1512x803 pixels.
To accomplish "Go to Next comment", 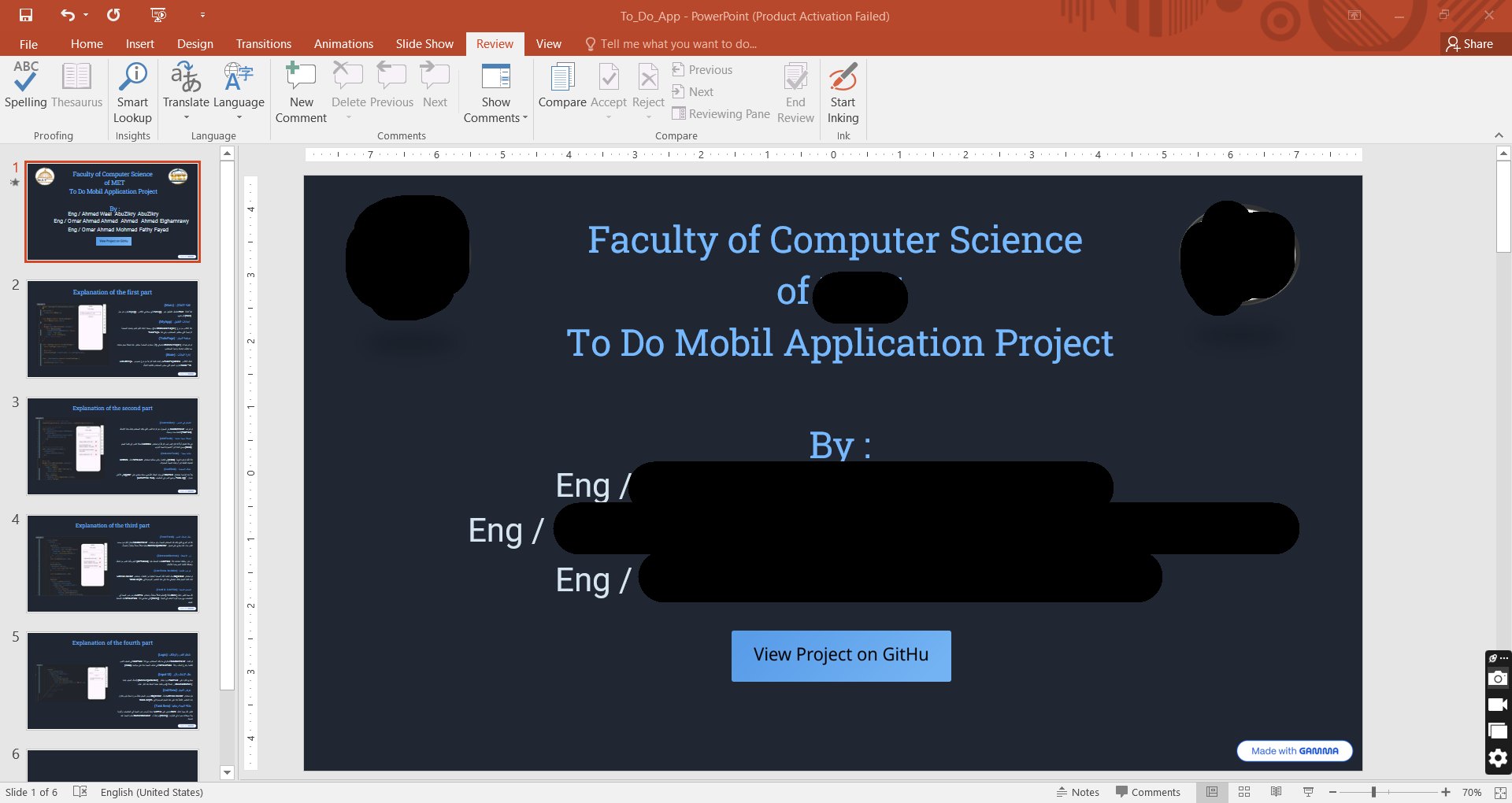I will [435, 85].
